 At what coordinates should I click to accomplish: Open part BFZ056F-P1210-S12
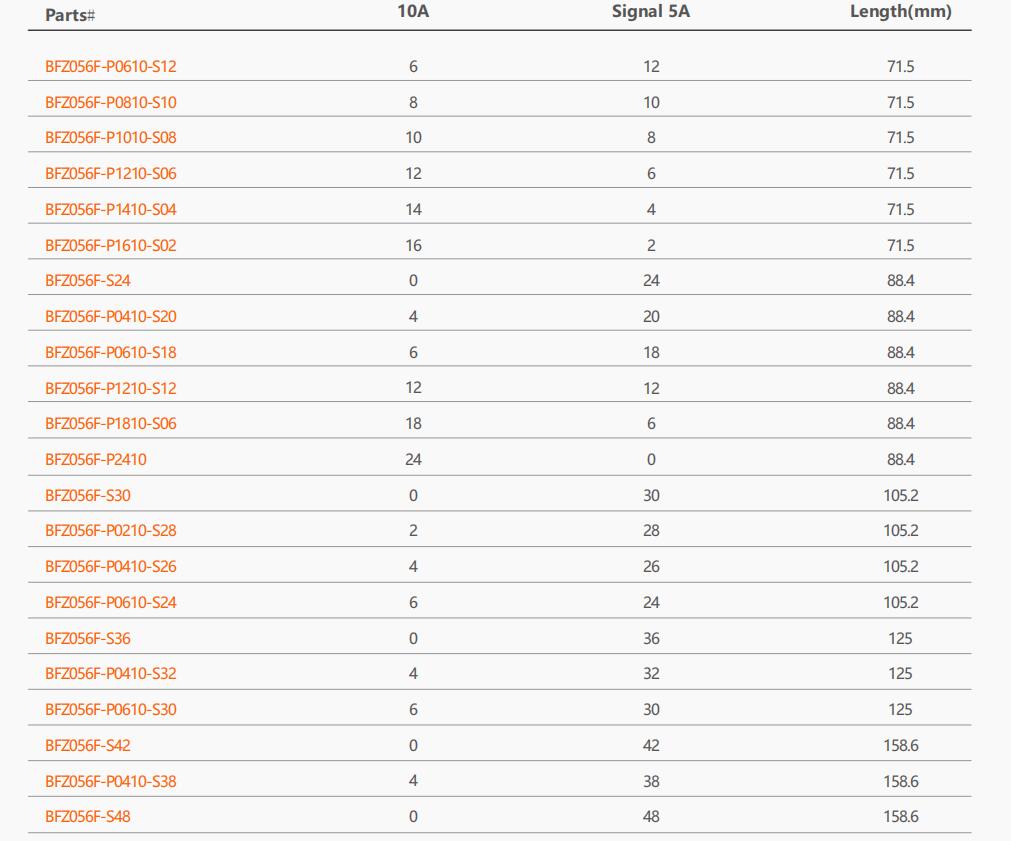(x=110, y=388)
